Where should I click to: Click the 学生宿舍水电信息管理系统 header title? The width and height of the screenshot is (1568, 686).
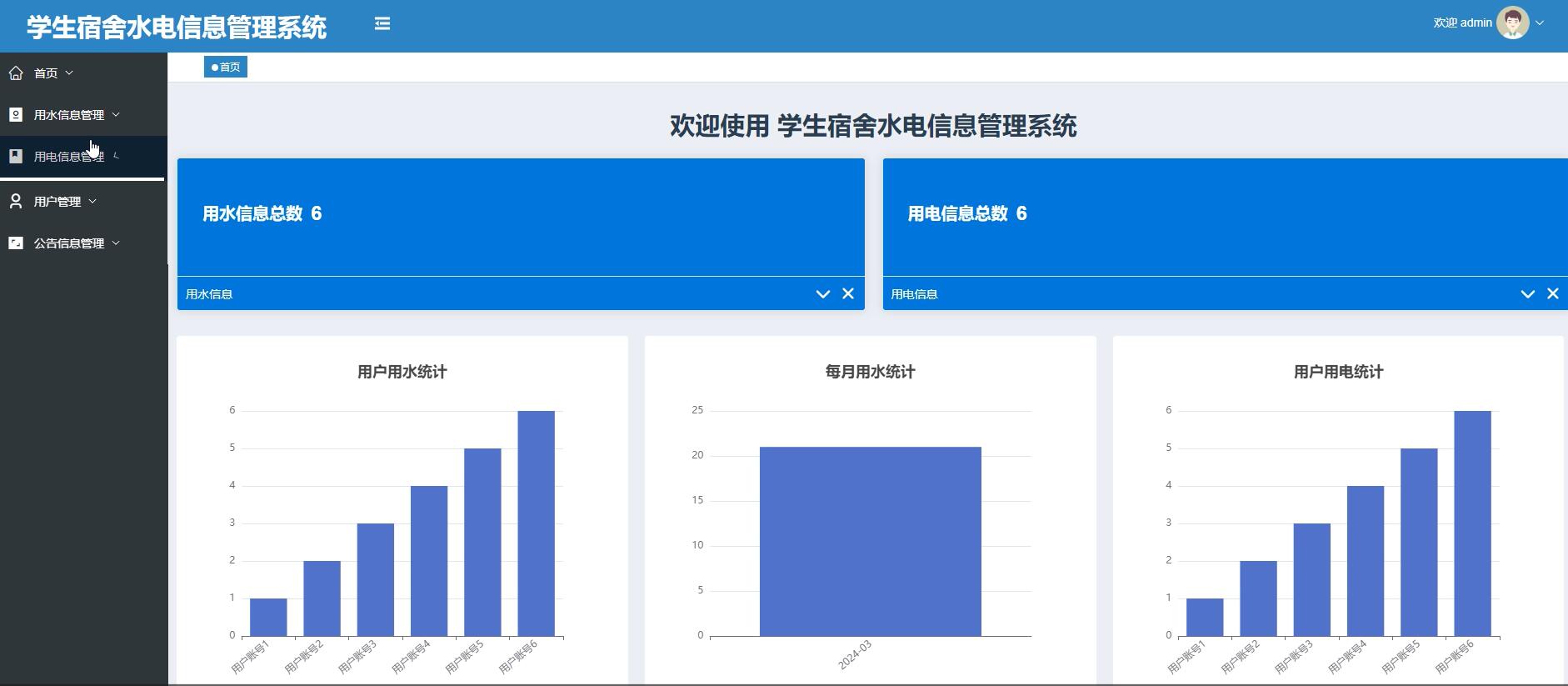click(x=177, y=28)
